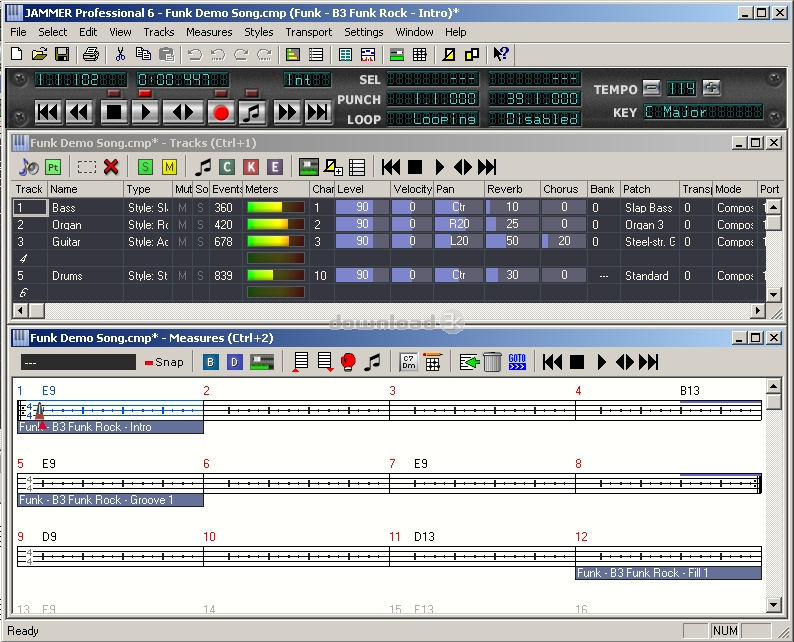This screenshot has height=642, width=794.
Task: Mute the Organ track
Action: tap(182, 225)
